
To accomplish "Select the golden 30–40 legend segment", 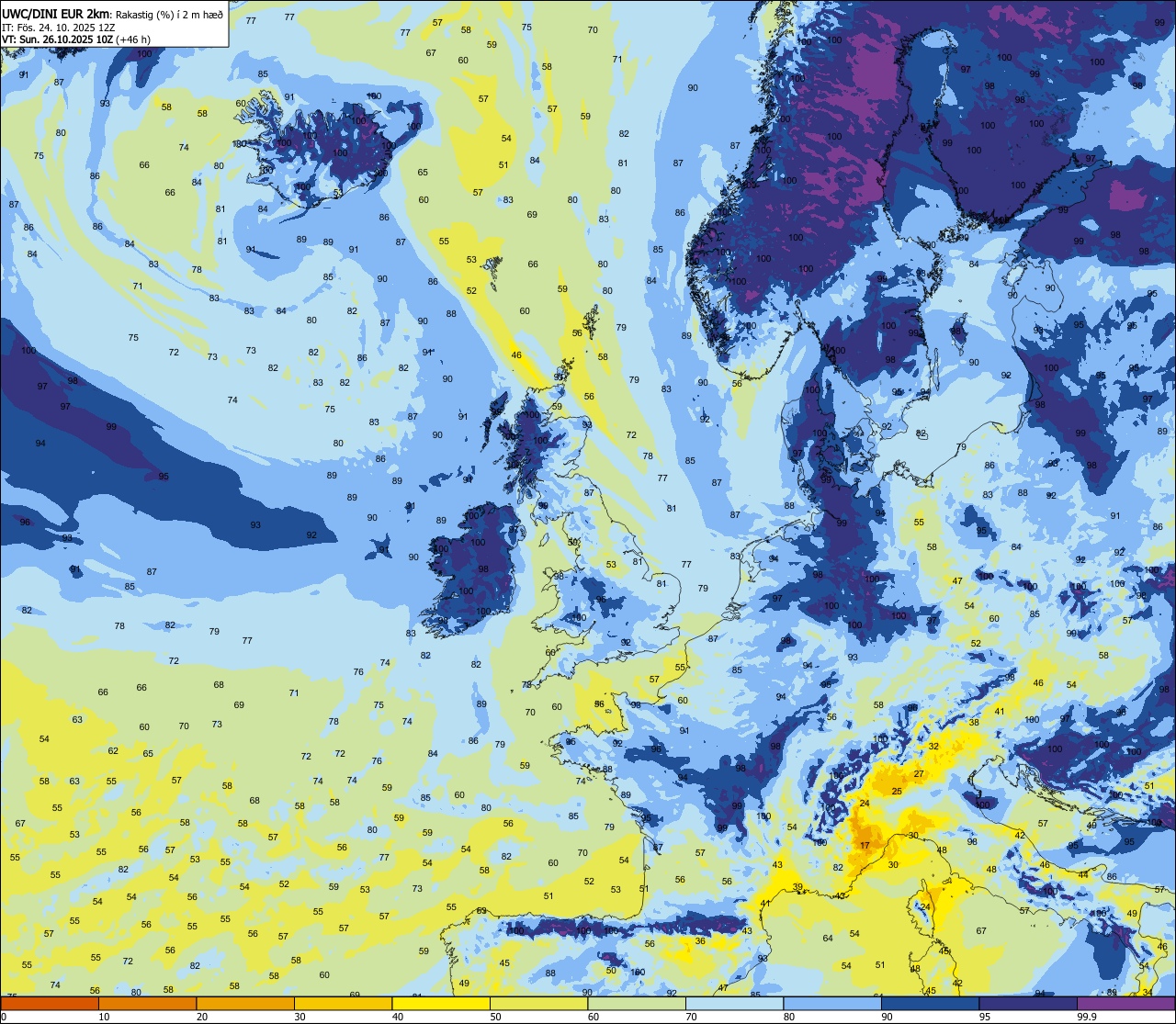I will 343,1004.
